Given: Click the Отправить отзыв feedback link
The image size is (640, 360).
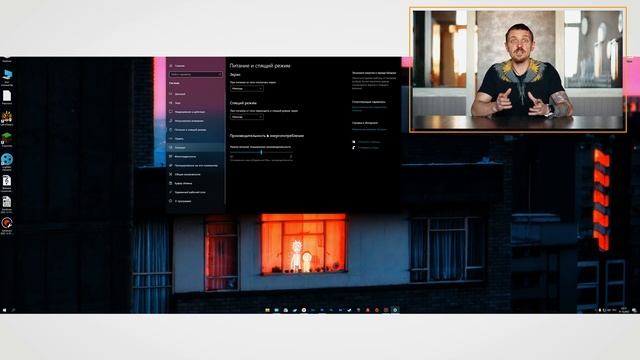Looking at the screenshot, I should coord(365,147).
